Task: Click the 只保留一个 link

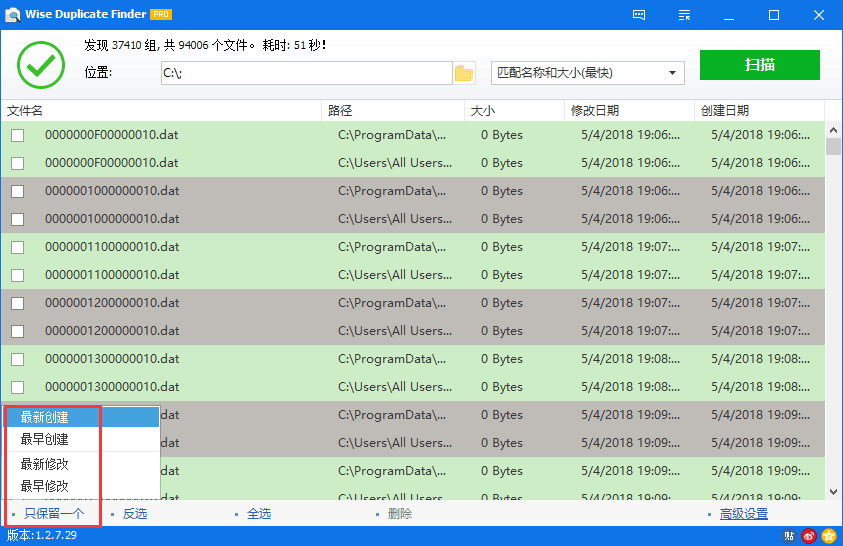Action: point(54,514)
